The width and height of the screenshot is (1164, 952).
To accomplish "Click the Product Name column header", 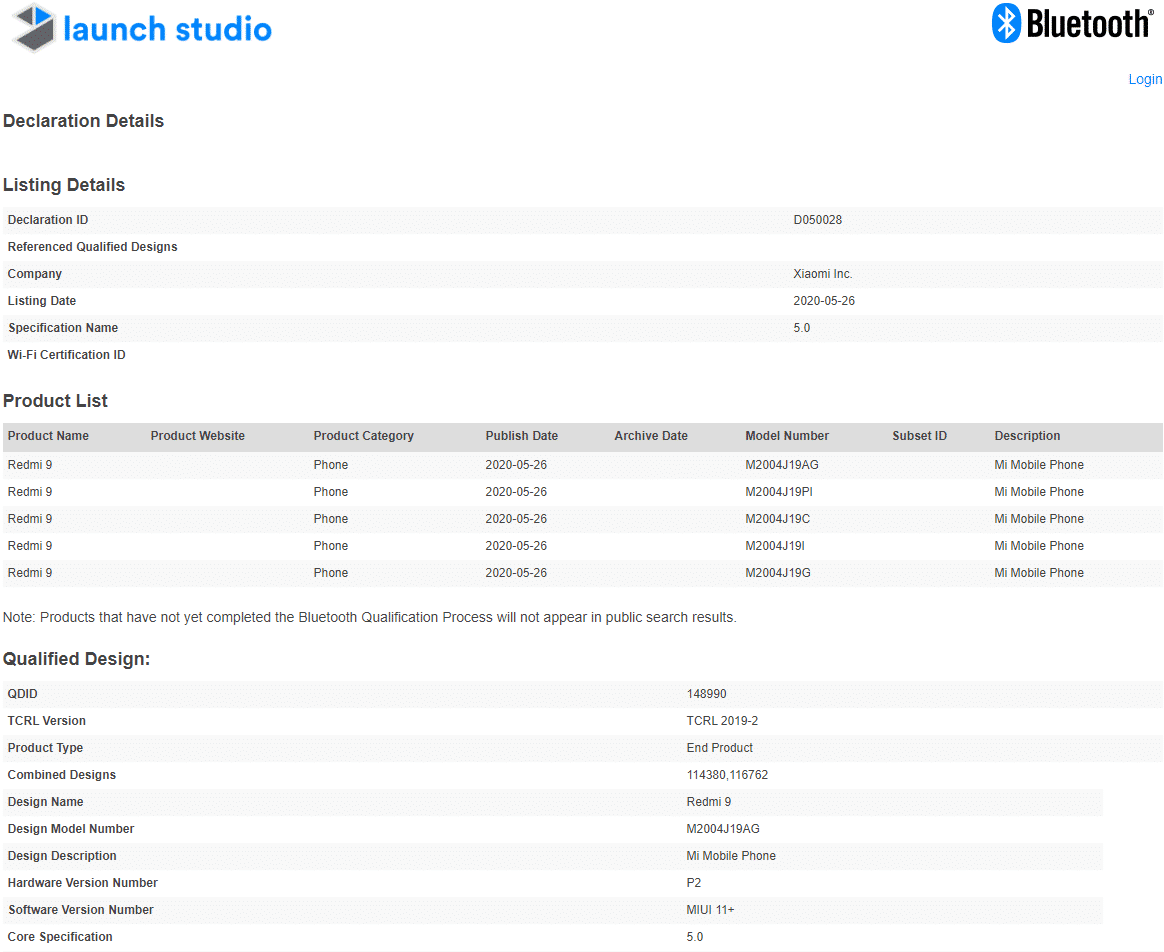I will coord(48,436).
